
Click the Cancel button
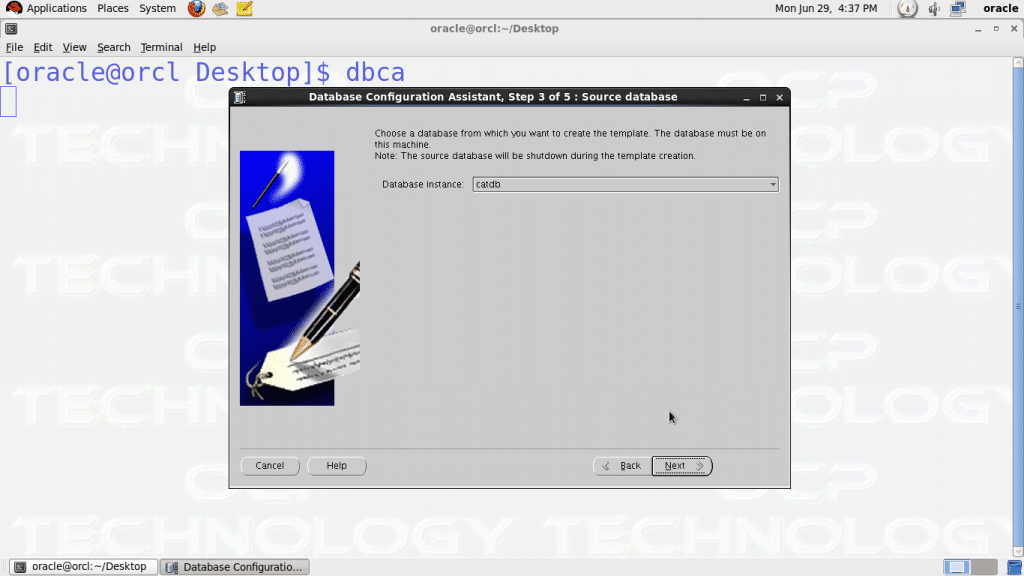(270, 466)
